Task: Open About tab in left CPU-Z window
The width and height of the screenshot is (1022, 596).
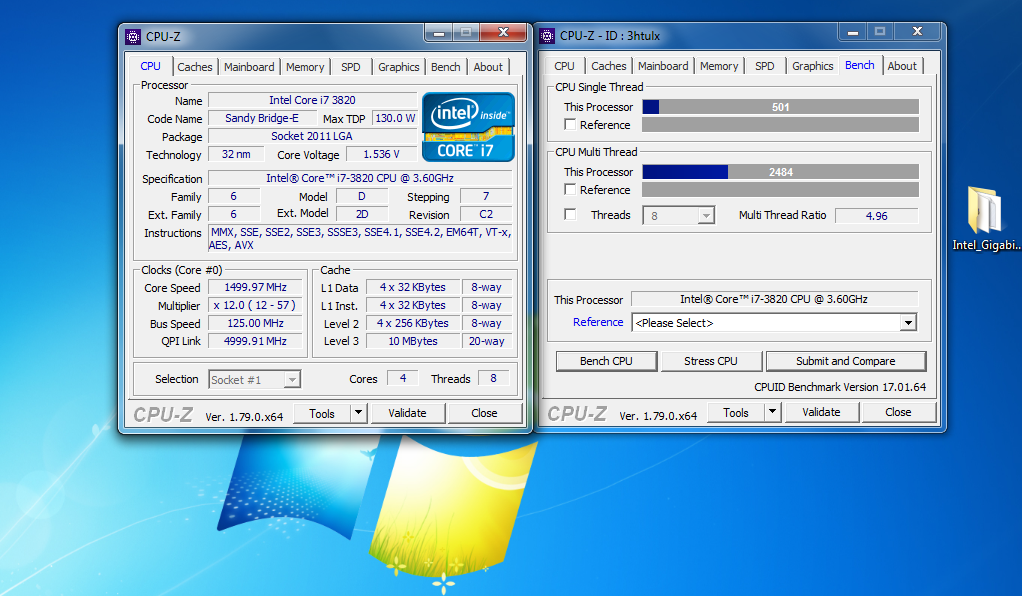Action: (x=488, y=67)
